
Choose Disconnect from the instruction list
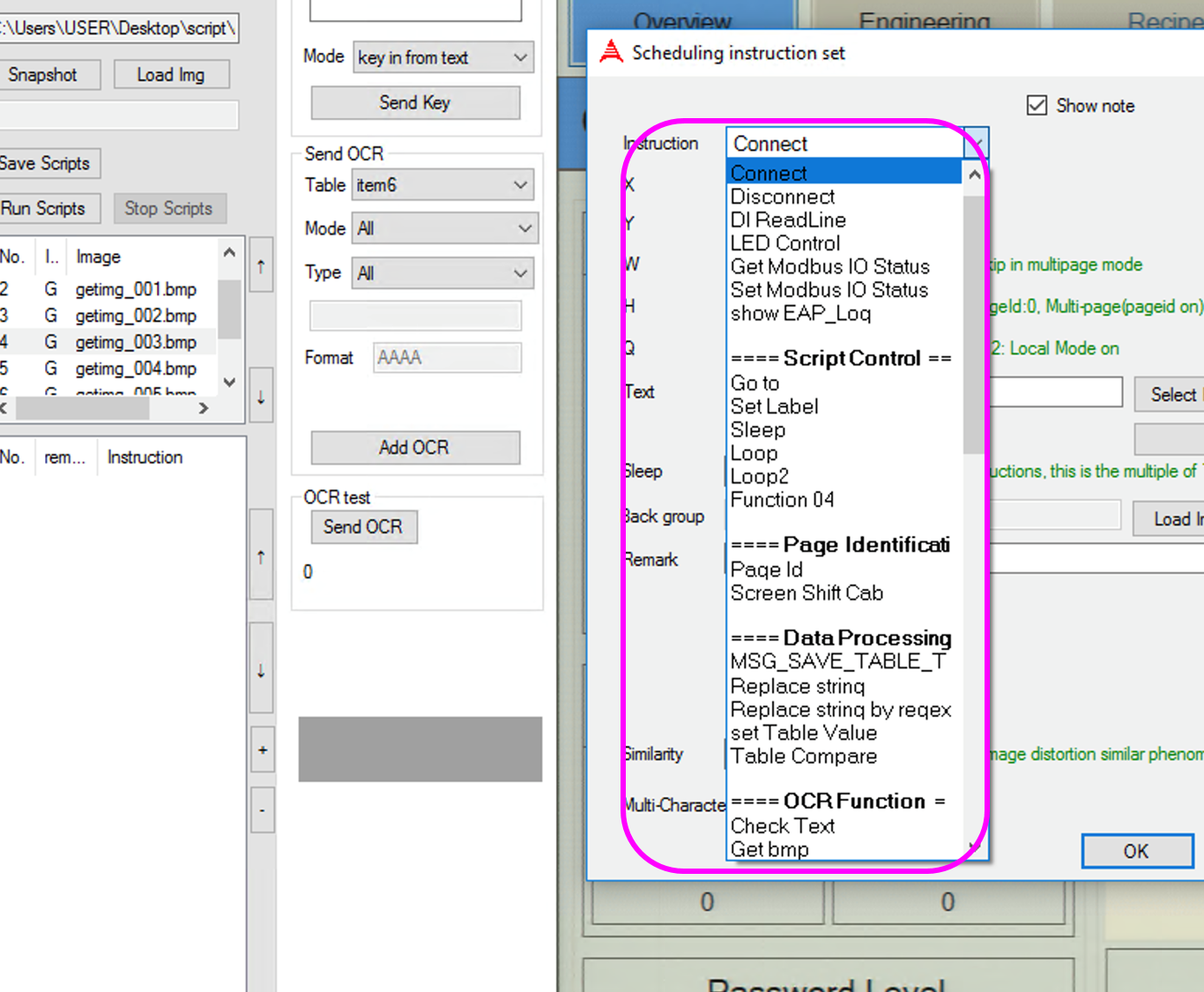pyautogui.click(x=783, y=197)
